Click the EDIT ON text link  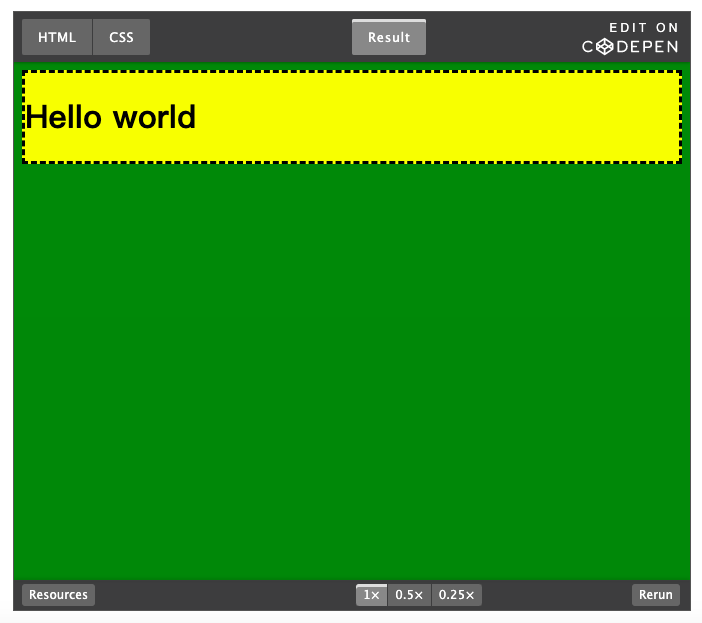pyautogui.click(x=643, y=28)
